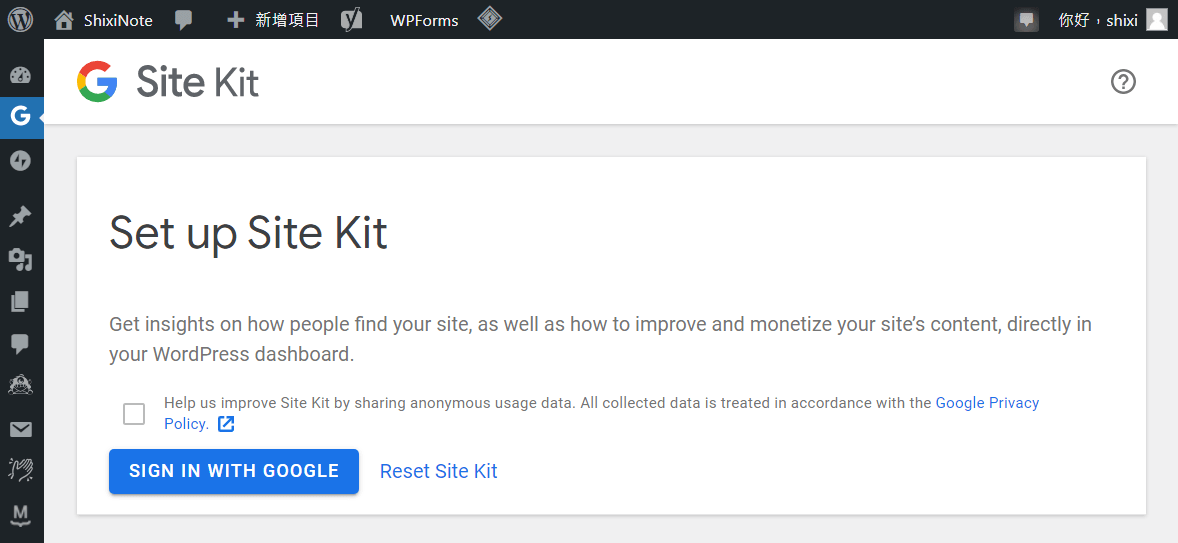
Task: Go to the Dashboard gauge icon
Action: click(20, 75)
